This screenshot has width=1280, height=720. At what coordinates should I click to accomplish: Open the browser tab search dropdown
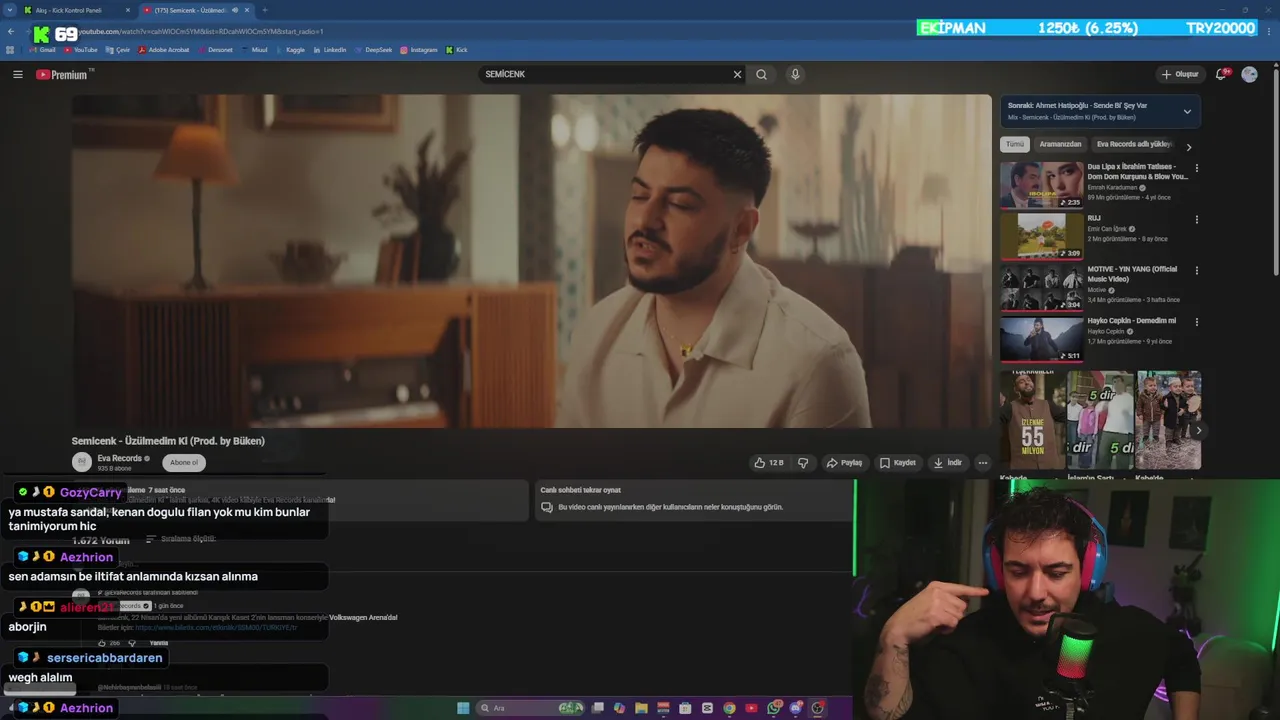[9, 10]
